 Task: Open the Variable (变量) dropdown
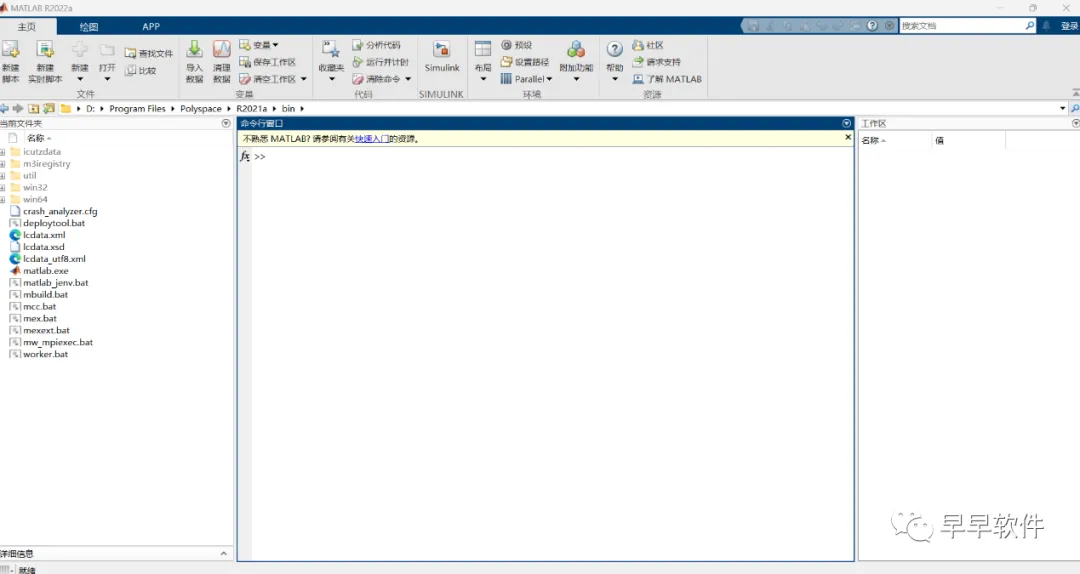259,45
